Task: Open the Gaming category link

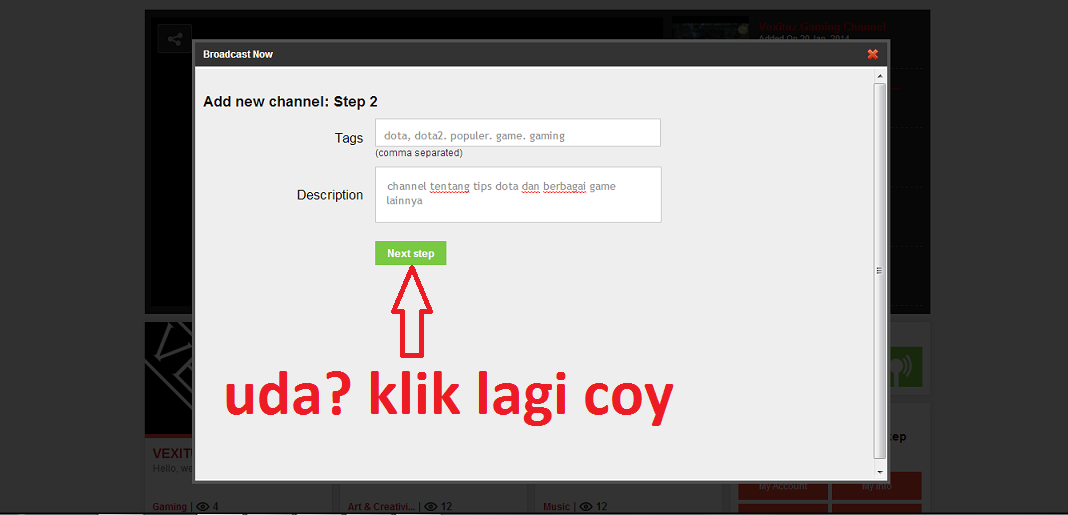Action: tap(169, 507)
